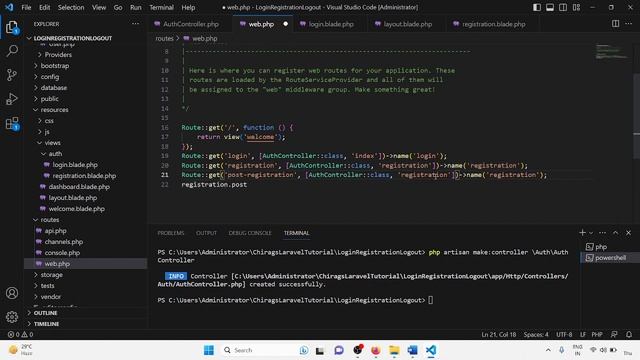Click the routes breadcrumb segment

[164, 38]
